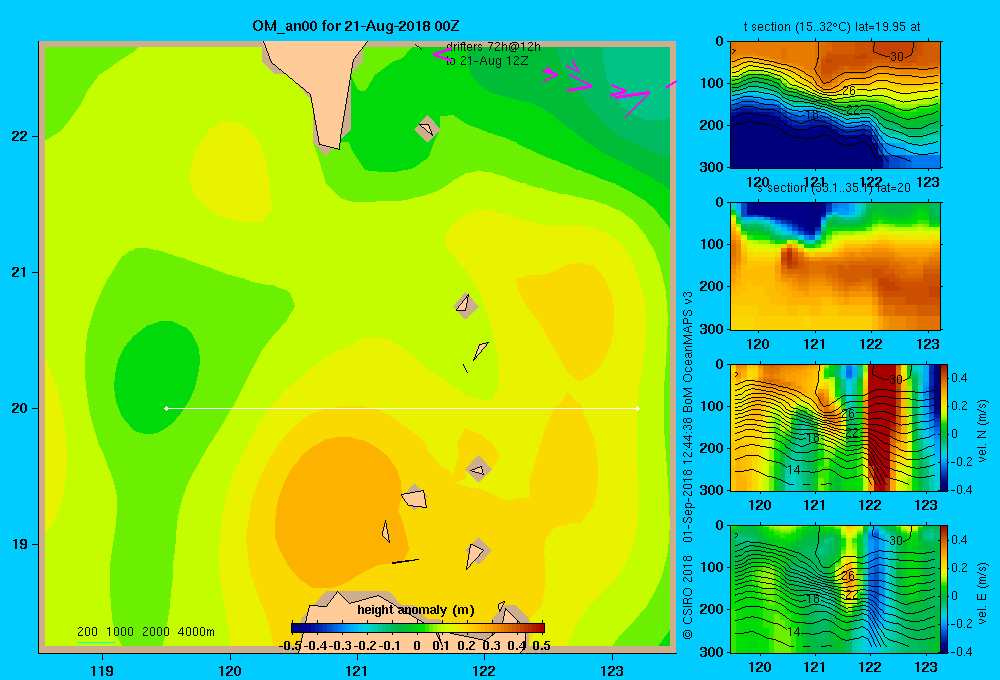Click the 0.4 tick on vel. N scale
The image size is (1000, 680).
[x=959, y=378]
